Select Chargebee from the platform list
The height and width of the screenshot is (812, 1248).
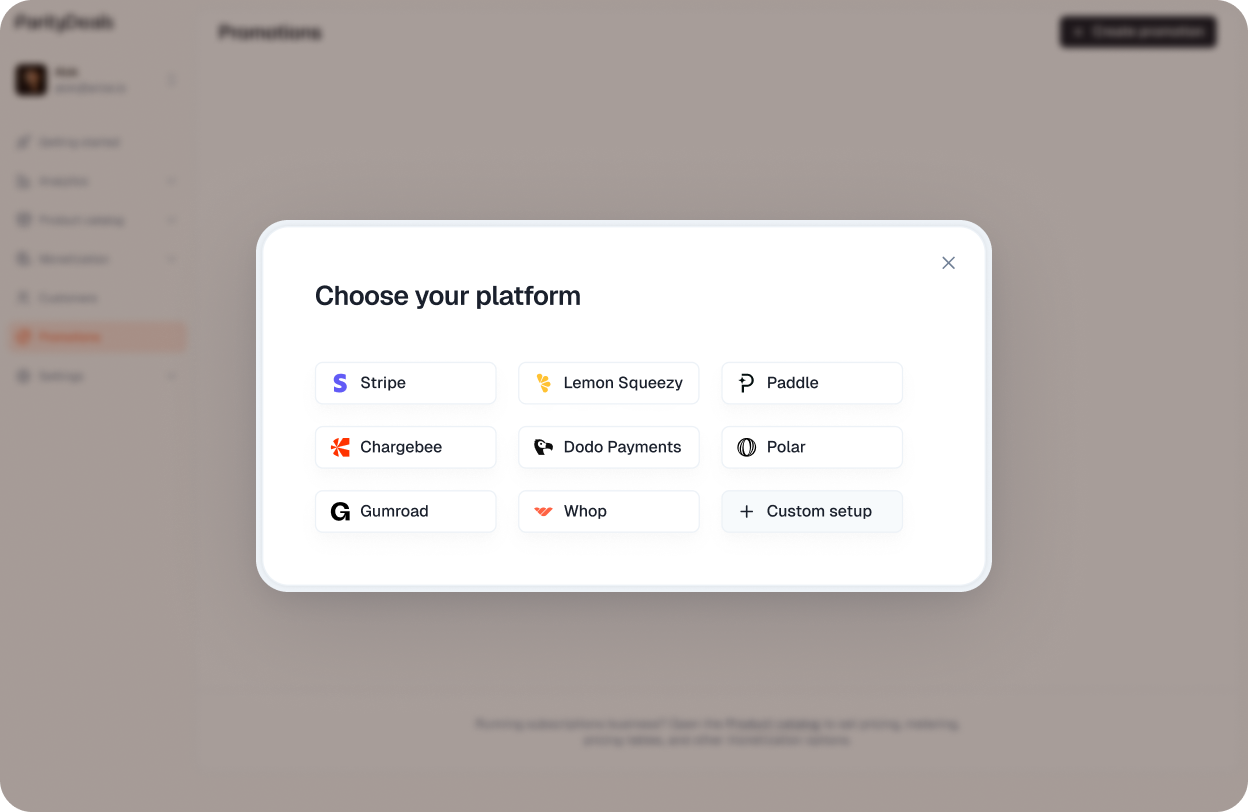(405, 447)
